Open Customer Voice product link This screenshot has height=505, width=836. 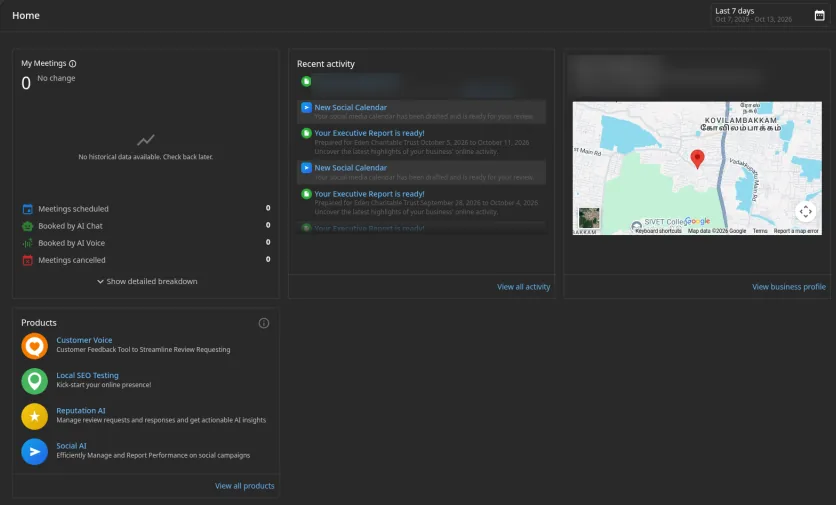84,340
